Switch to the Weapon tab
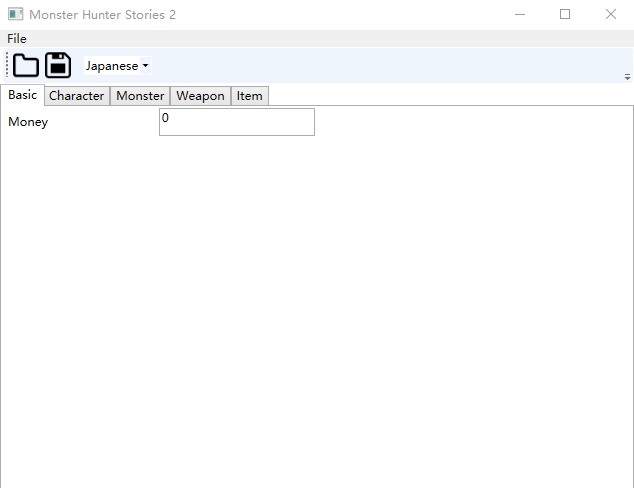This screenshot has height=488, width=634. (201, 96)
